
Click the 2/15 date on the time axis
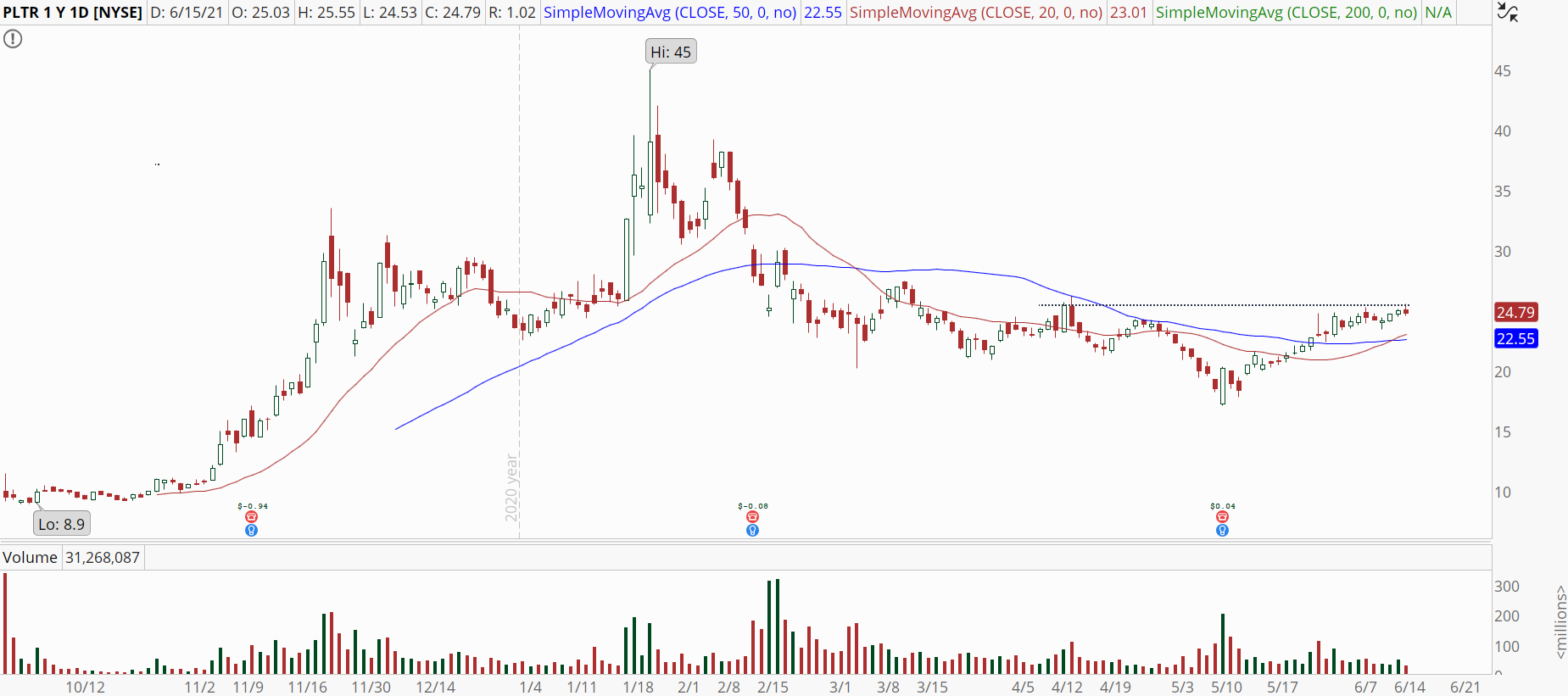pyautogui.click(x=773, y=687)
